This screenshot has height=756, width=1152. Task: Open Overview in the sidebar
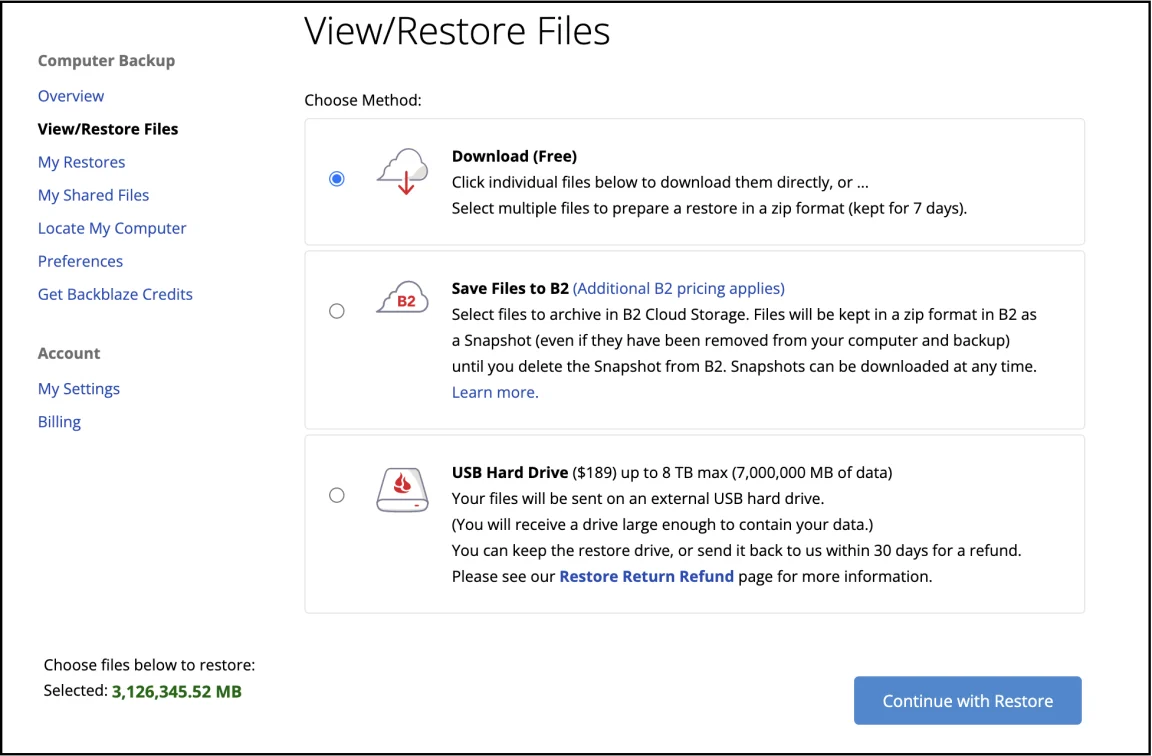pos(71,96)
